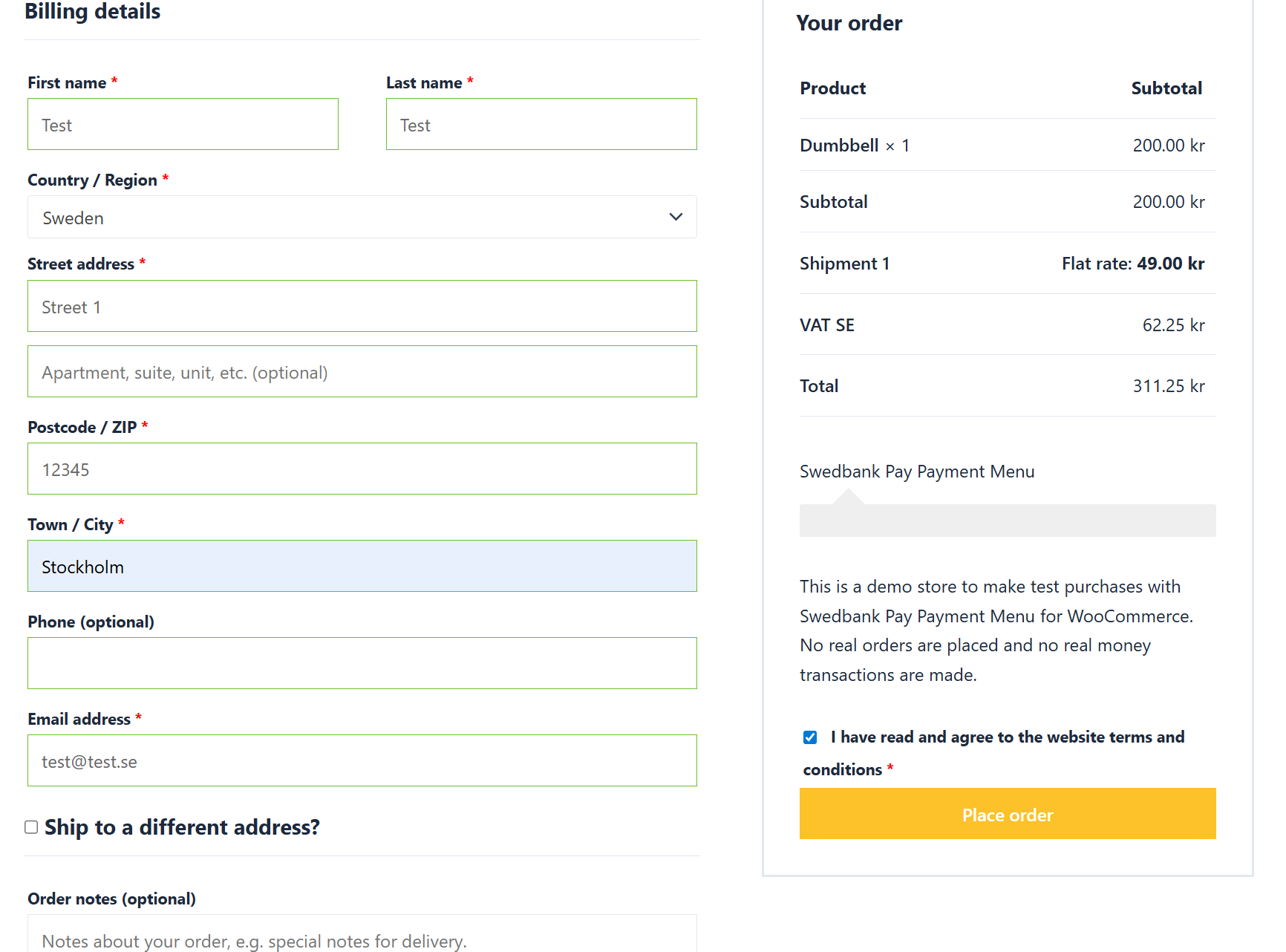This screenshot has width=1286, height=952.
Task: Click the Last name input field
Action: tap(541, 125)
